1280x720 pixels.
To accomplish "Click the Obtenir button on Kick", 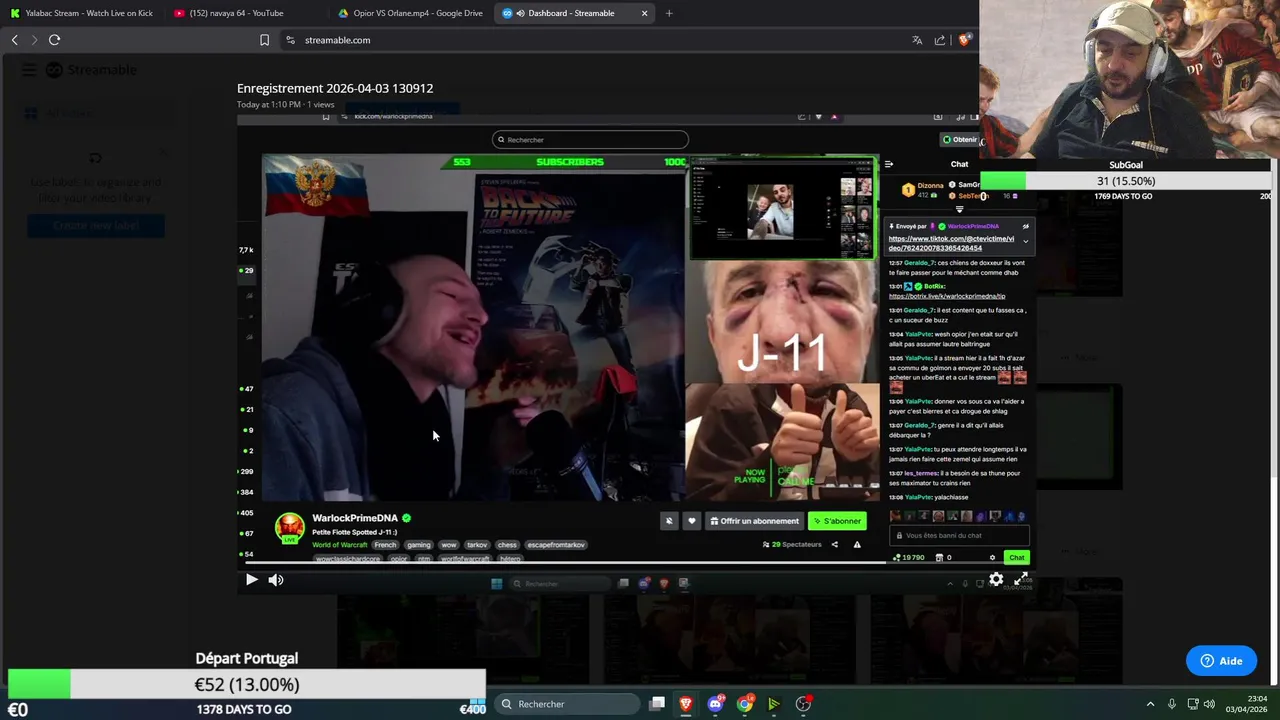I will click(959, 140).
